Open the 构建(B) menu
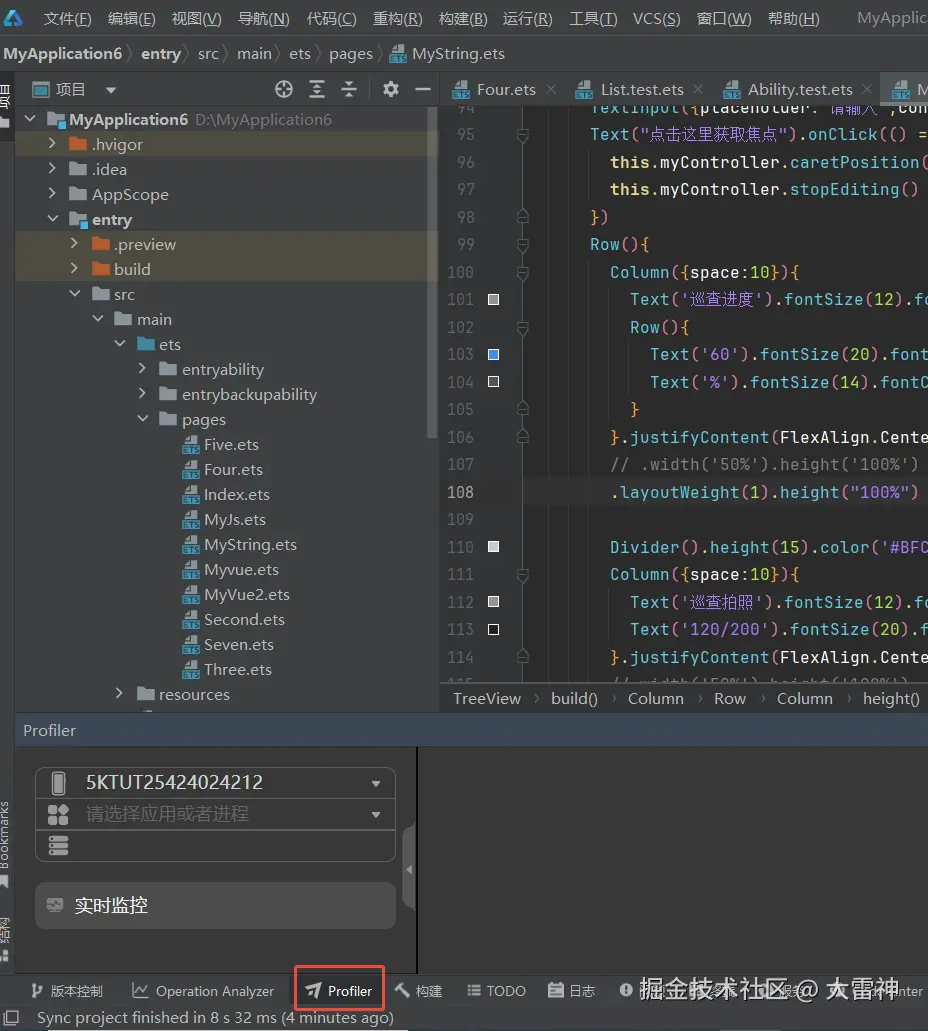 tap(463, 19)
